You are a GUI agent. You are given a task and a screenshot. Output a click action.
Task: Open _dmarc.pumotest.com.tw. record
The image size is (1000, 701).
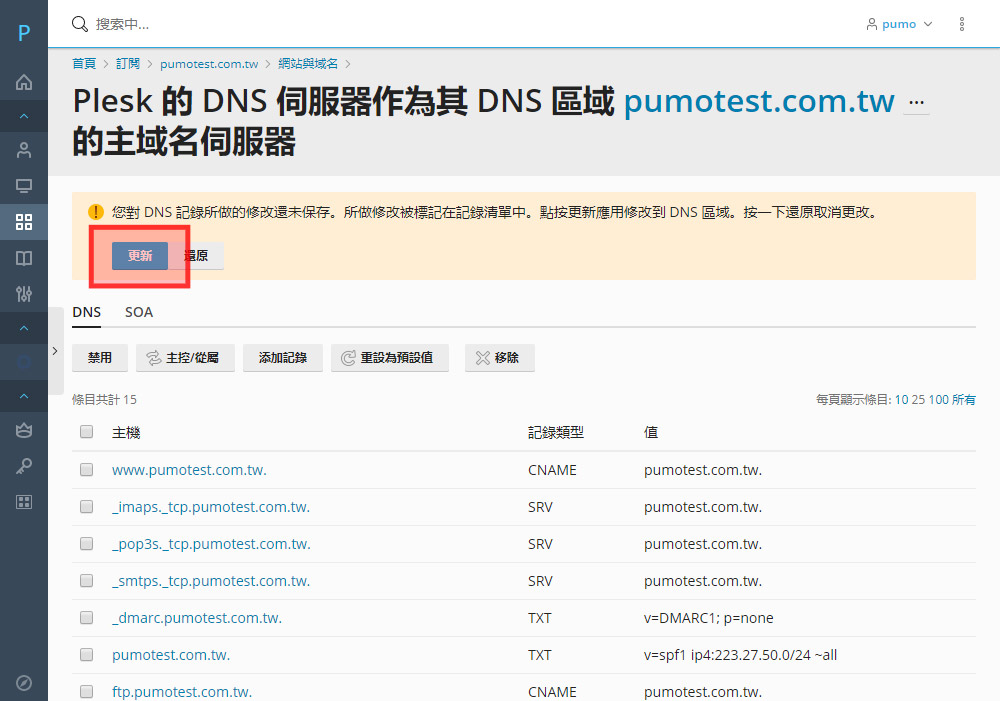[x=197, y=618]
